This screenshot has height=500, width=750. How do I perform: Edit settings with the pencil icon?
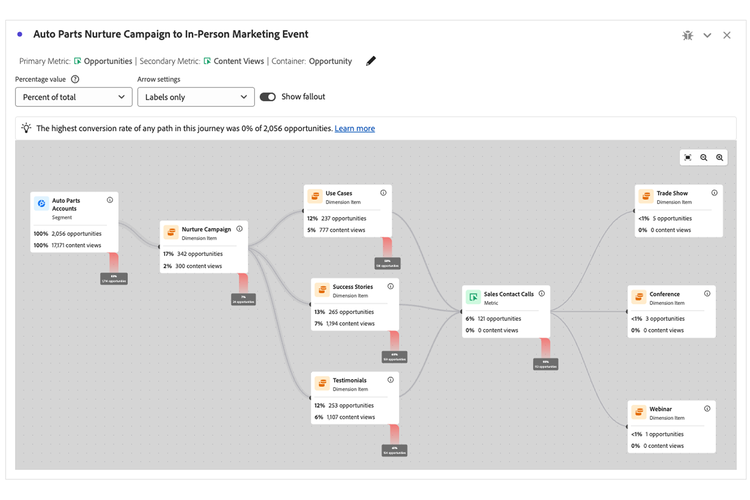point(371,61)
